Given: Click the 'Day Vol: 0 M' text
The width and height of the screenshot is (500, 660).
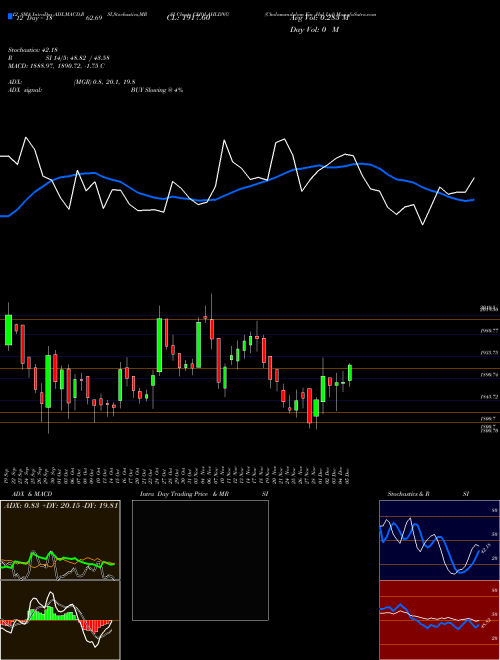Looking at the screenshot, I should coord(314,29).
